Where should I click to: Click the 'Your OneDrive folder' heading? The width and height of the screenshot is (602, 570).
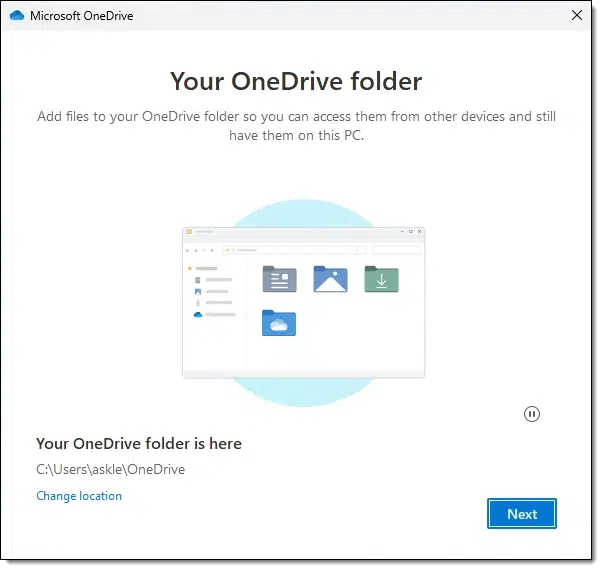(296, 81)
